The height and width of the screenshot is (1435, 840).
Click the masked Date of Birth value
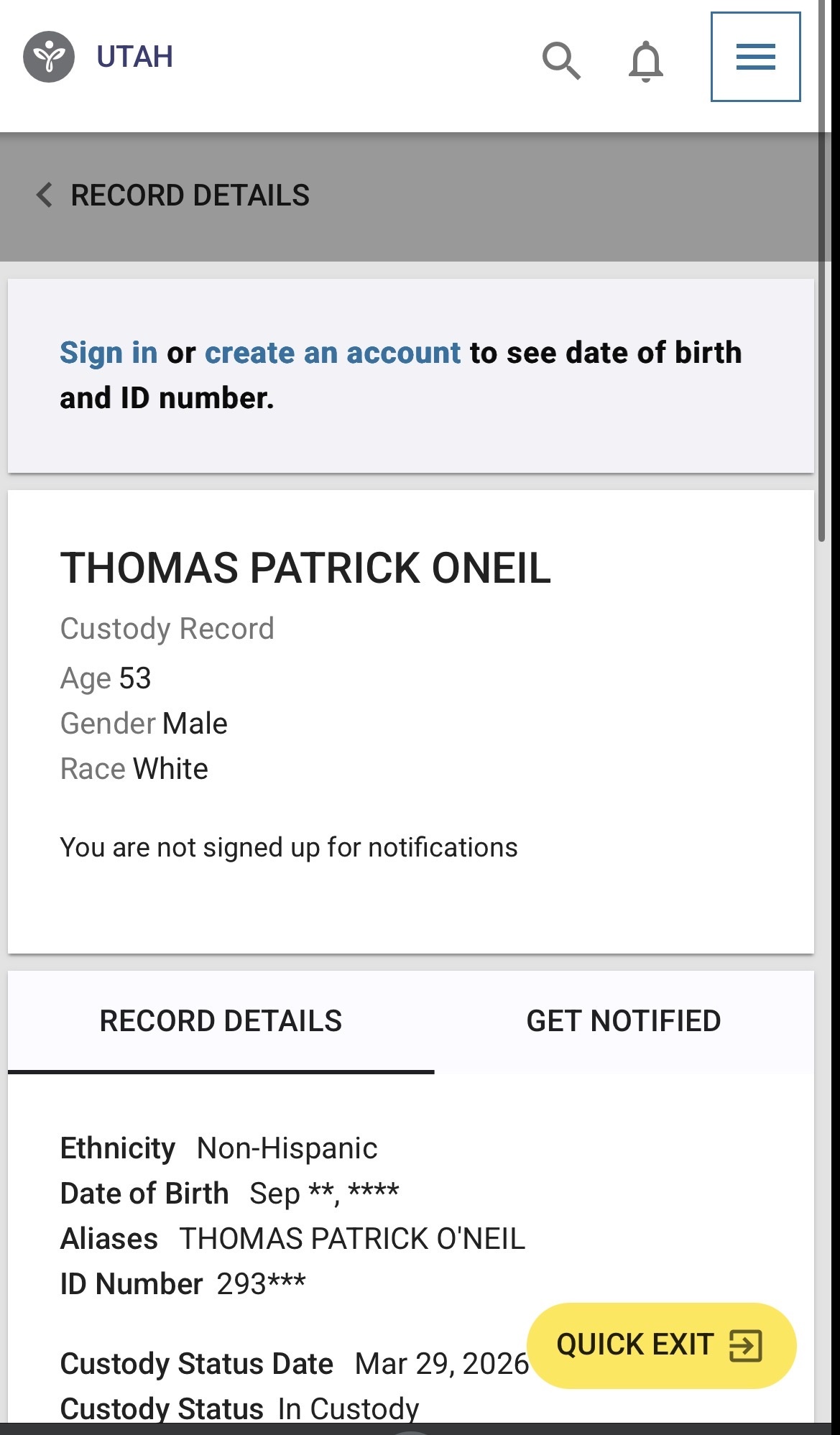(x=324, y=1194)
